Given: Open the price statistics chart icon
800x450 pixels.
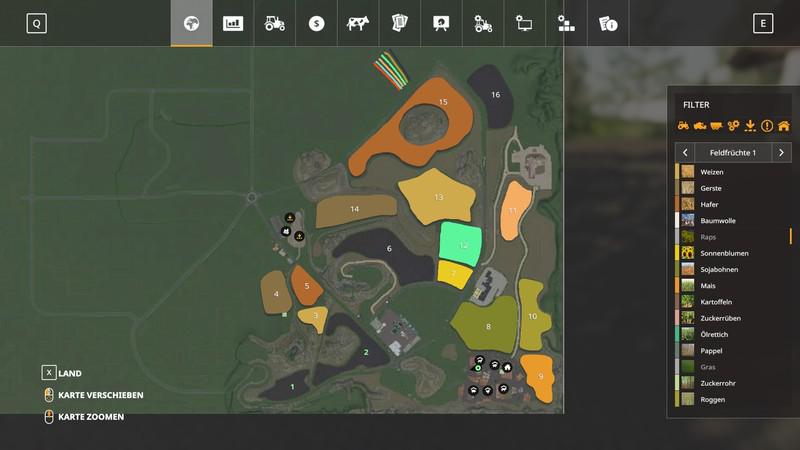Looking at the screenshot, I should click(x=233, y=23).
